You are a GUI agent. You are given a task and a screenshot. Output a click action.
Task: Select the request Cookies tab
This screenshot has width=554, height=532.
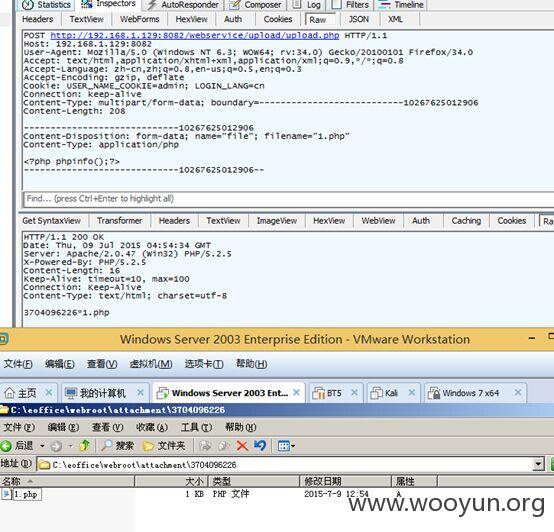(x=278, y=19)
